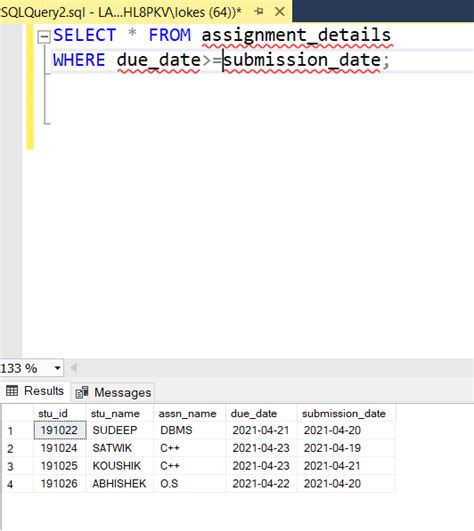Select the DBMS assignment cell
Image resolution: width=474 pixels, height=531 pixels.
190,430
